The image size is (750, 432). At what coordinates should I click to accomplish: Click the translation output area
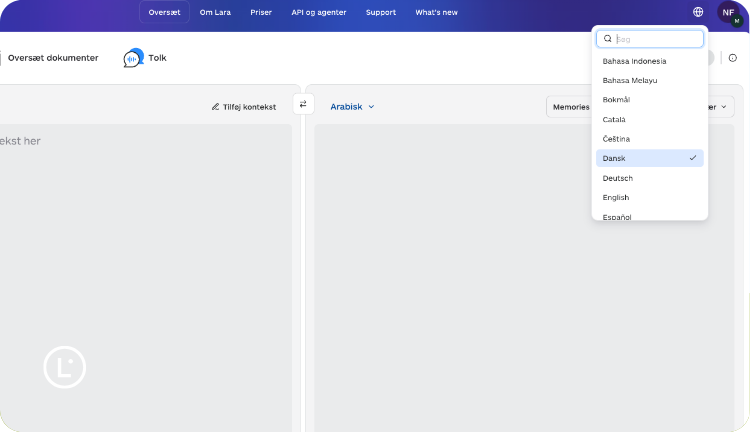[x=524, y=277]
